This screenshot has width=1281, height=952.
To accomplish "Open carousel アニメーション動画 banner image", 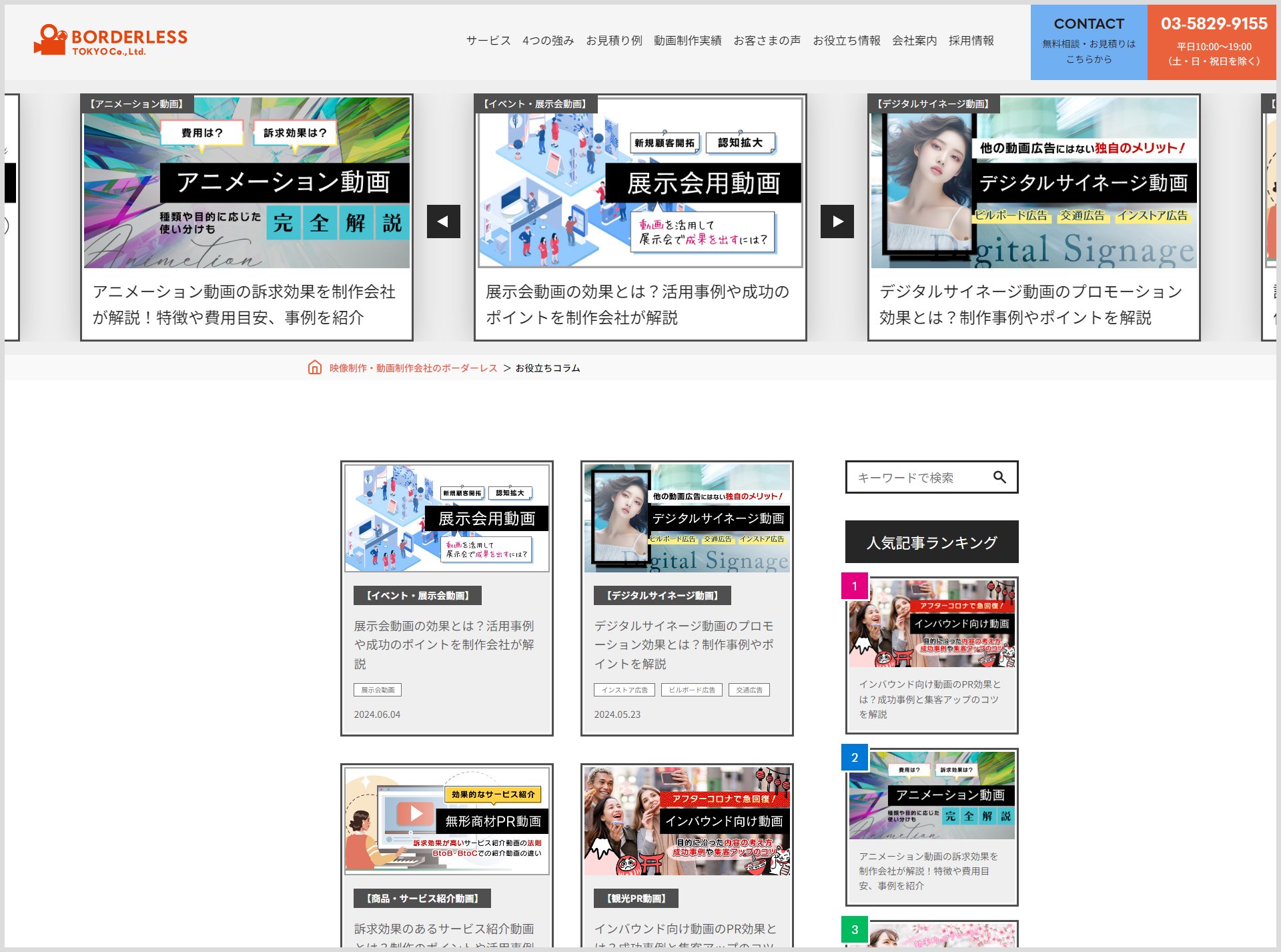I will click(x=247, y=182).
